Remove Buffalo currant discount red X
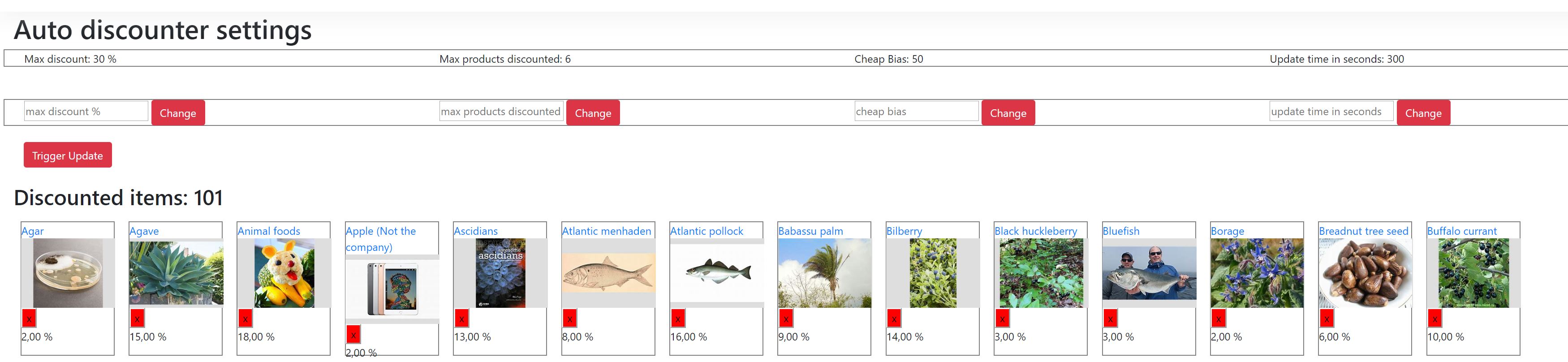This screenshot has height=362, width=1568. (x=1434, y=318)
